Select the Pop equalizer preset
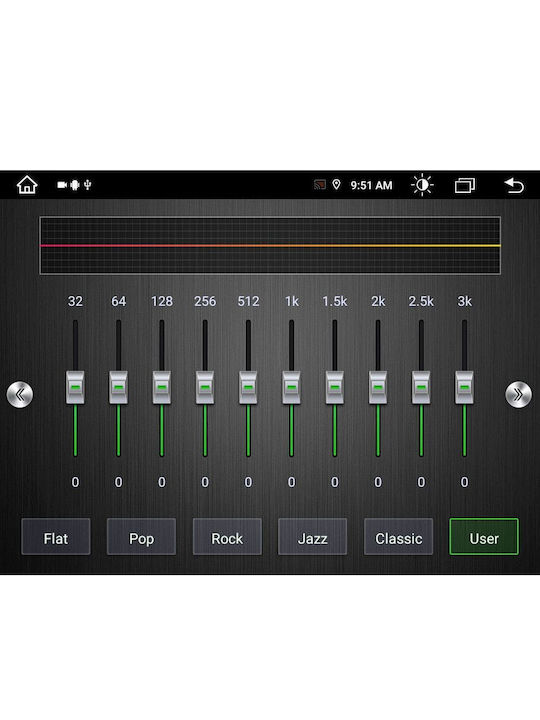 click(x=141, y=537)
